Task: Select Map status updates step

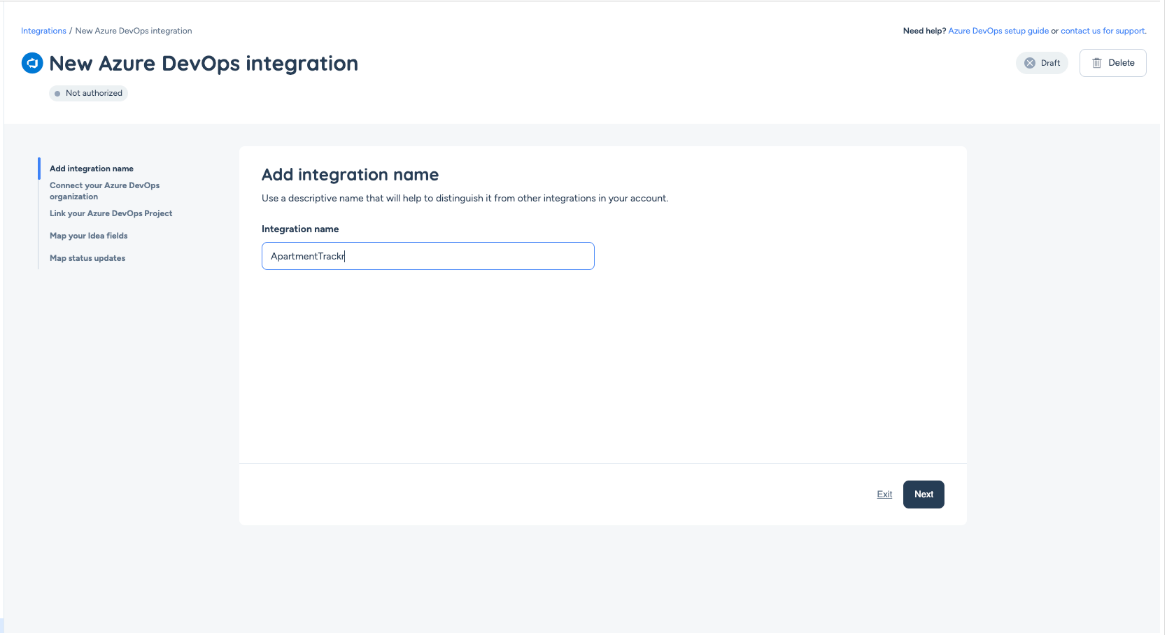Action: (88, 258)
